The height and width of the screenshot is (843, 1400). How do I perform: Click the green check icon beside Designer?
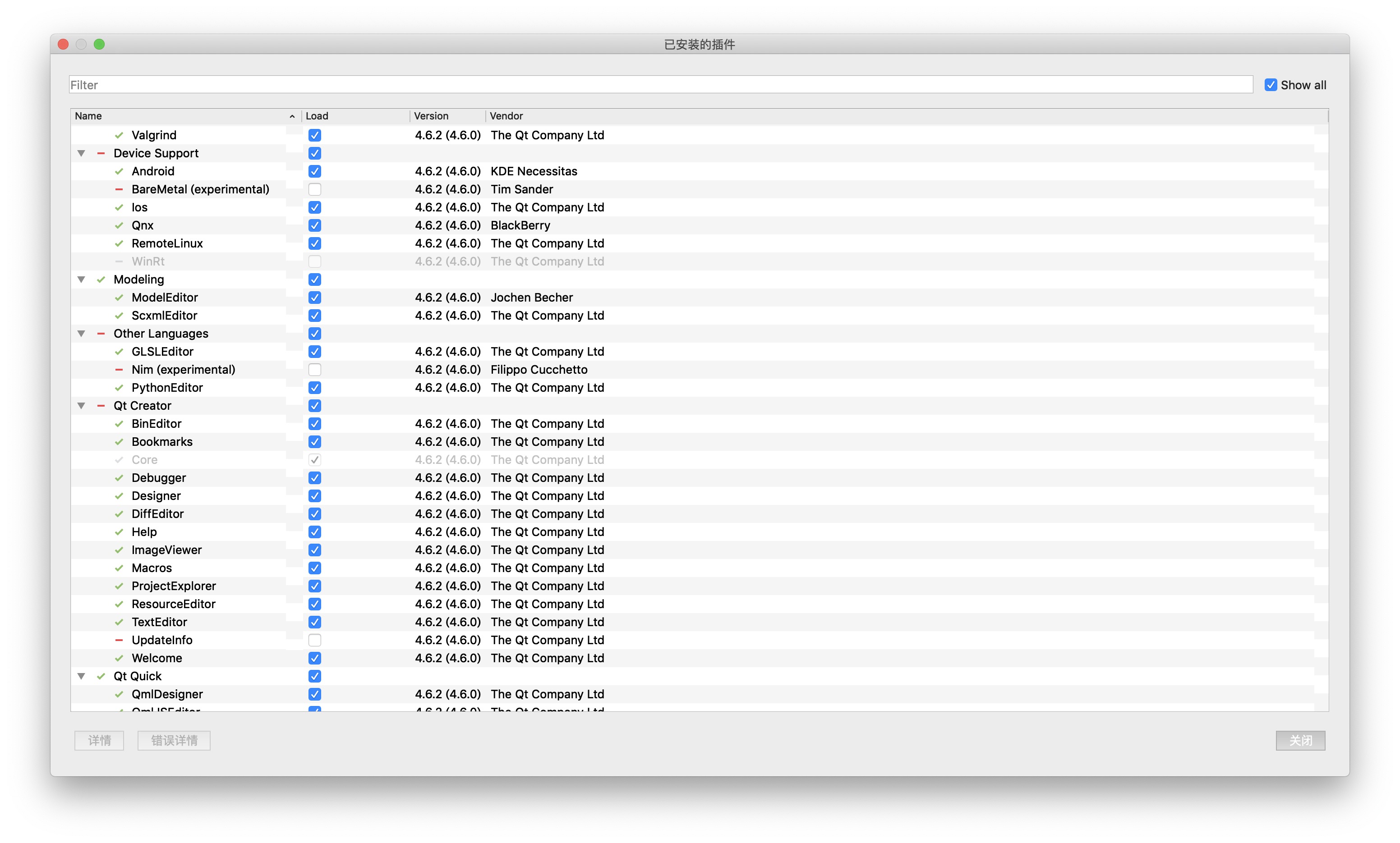point(119,496)
